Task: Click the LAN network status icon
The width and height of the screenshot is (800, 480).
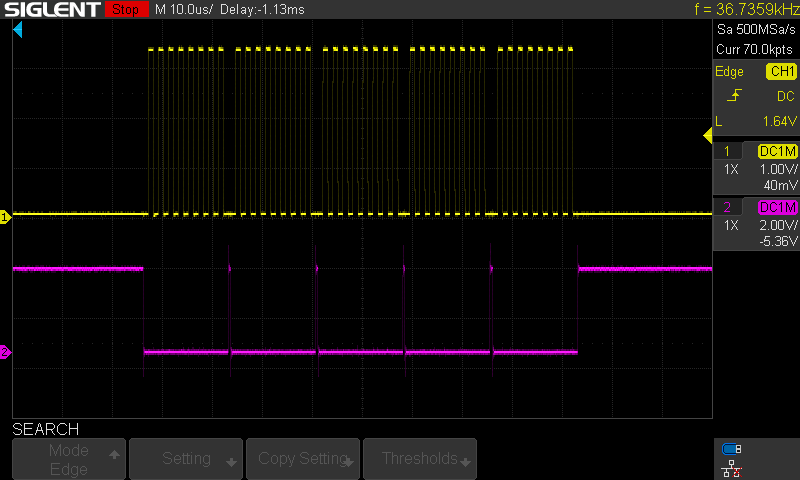Action: (x=732, y=469)
